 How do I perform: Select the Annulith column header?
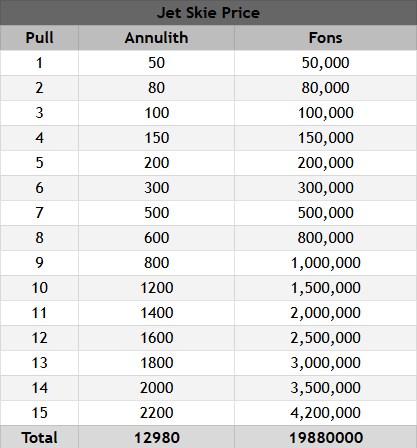(x=156, y=38)
